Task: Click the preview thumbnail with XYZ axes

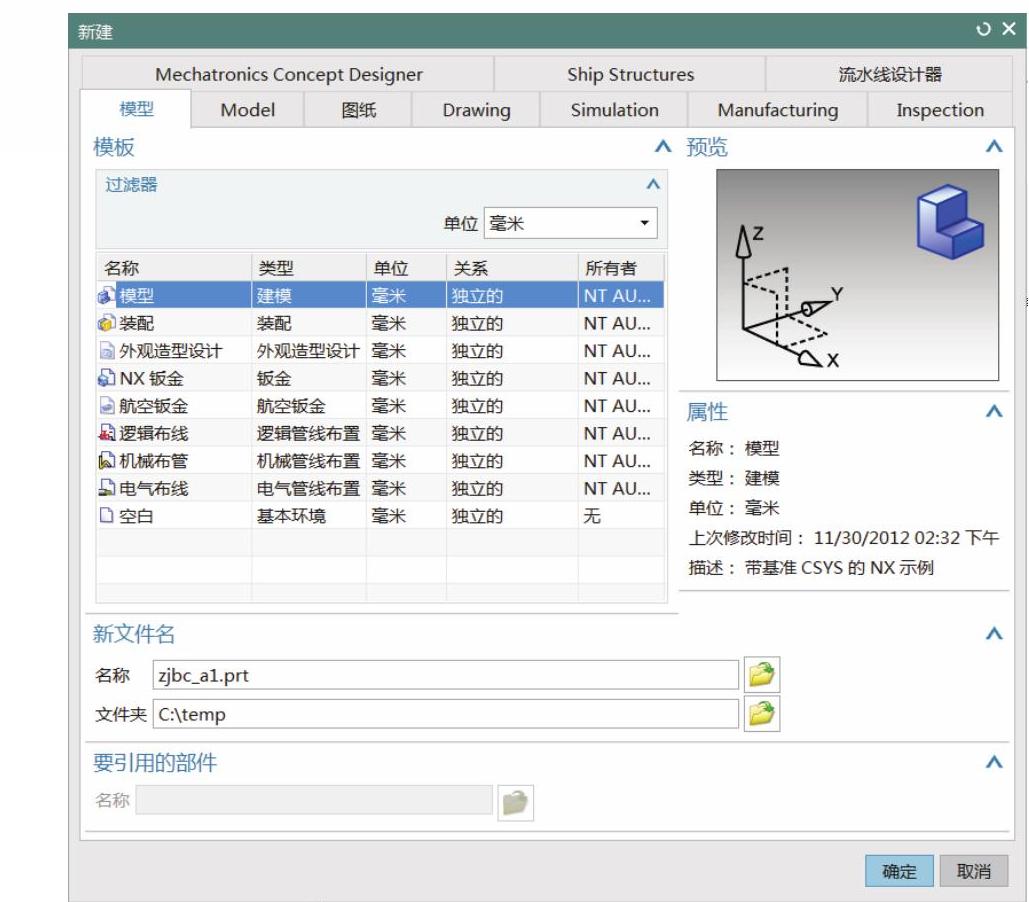Action: 857,275
